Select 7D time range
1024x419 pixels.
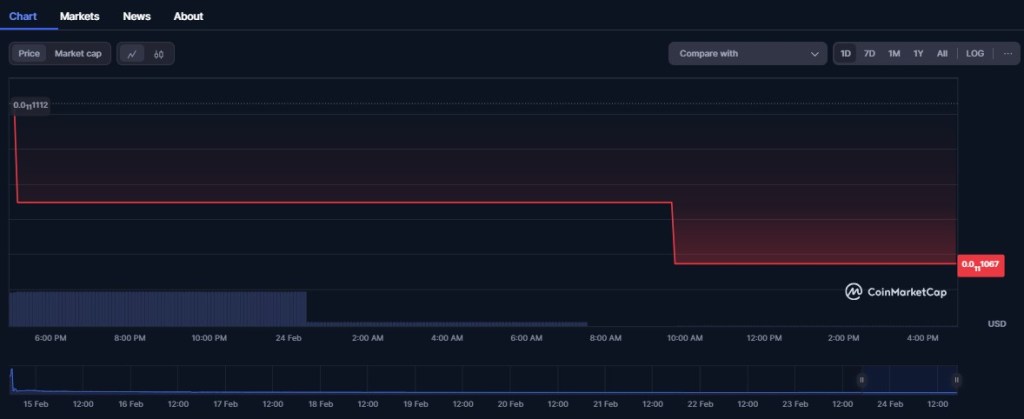coord(869,54)
